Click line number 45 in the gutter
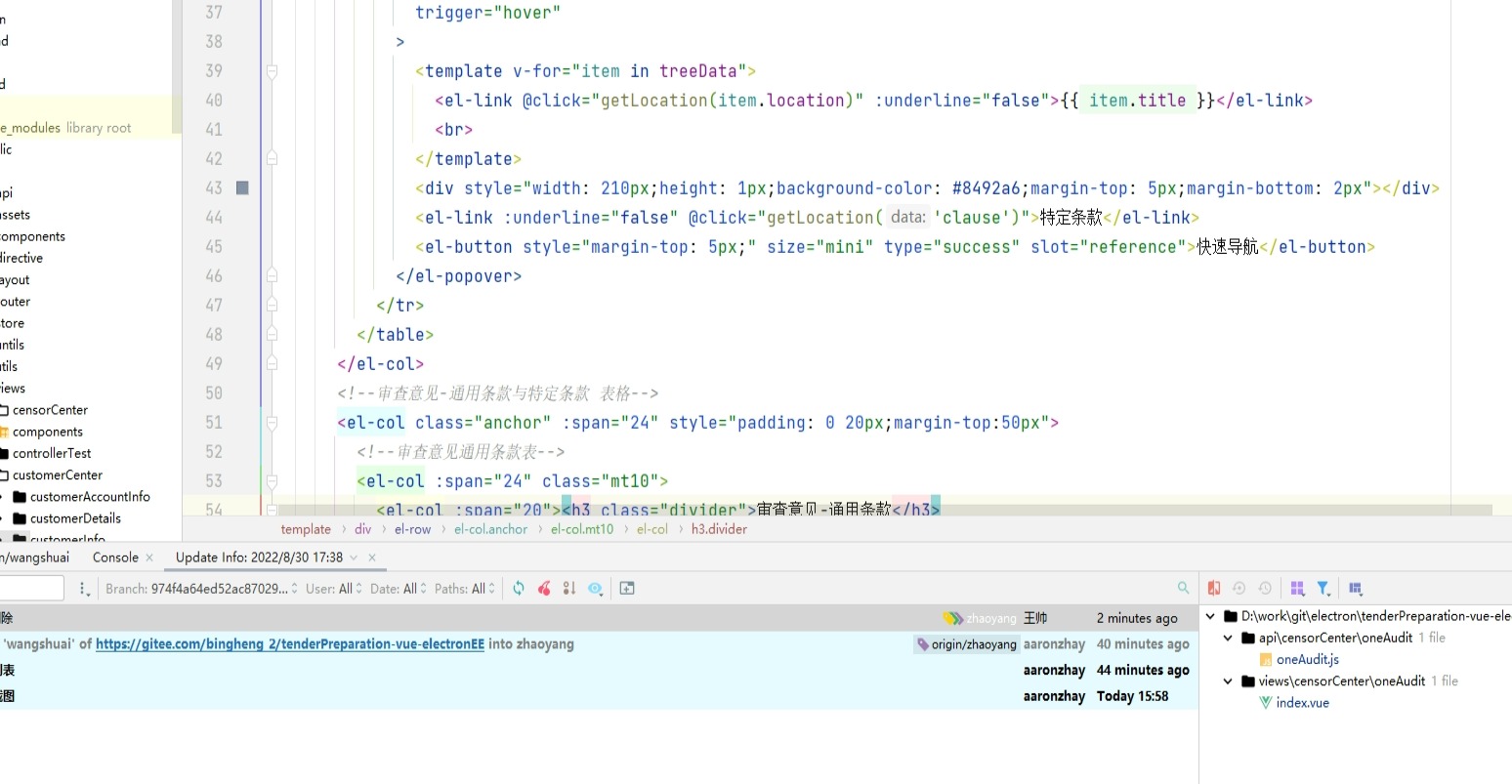Viewport: 1512px width, 784px height. tap(214, 247)
